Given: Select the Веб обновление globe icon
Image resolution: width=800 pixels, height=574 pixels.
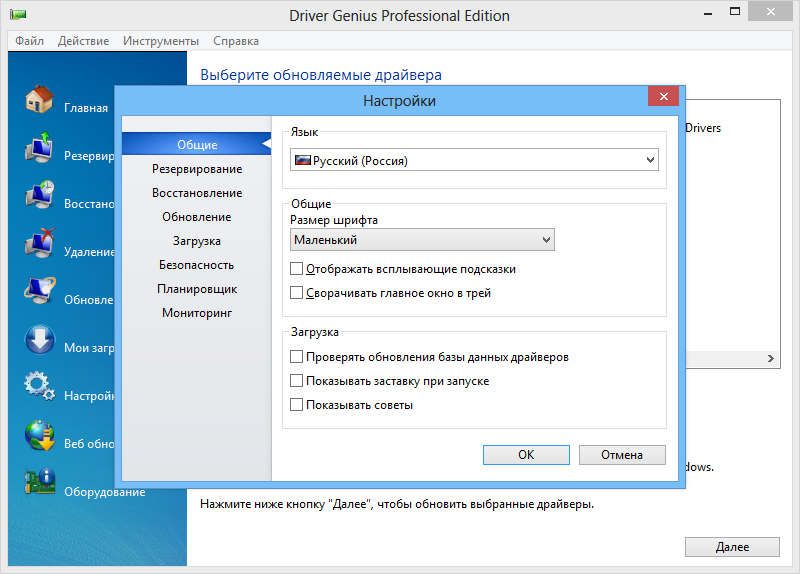Looking at the screenshot, I should (x=40, y=435).
